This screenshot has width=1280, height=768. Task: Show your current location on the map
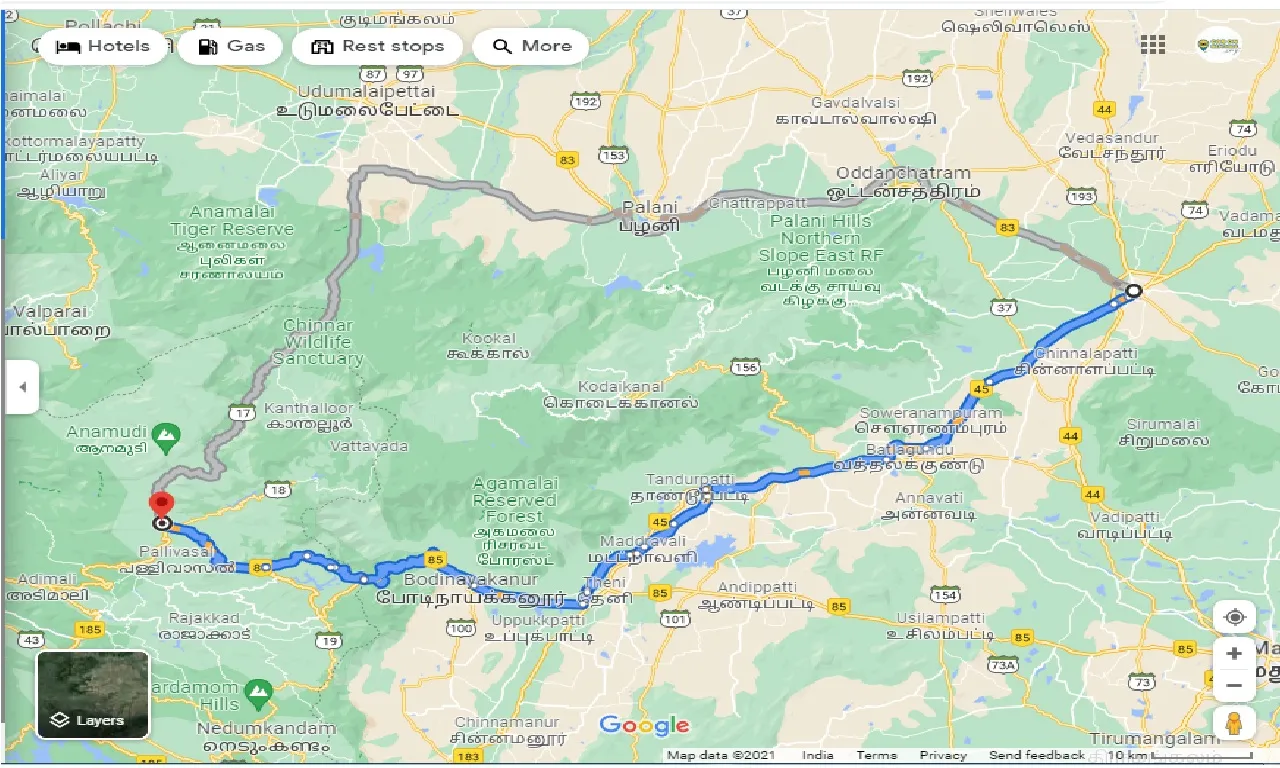point(1234,617)
